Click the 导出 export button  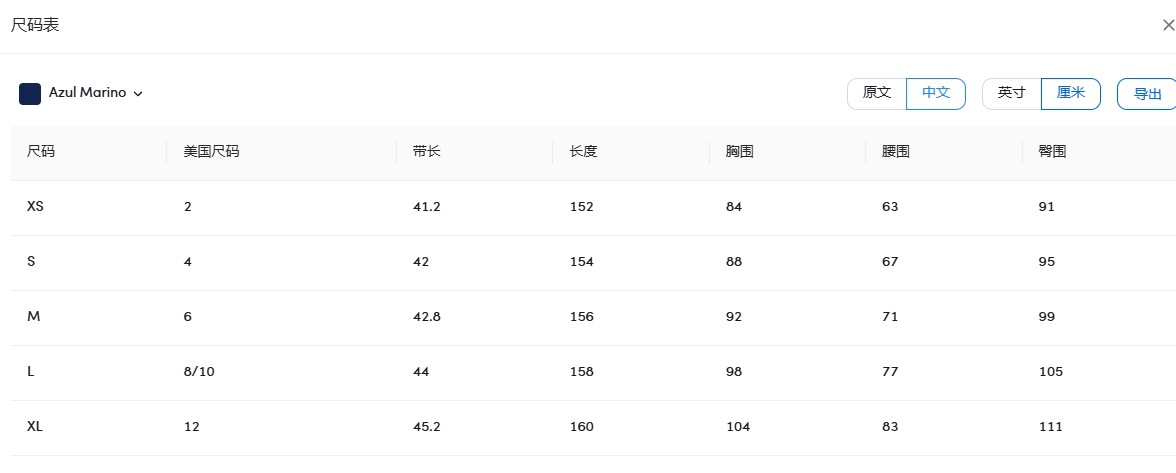click(1147, 94)
